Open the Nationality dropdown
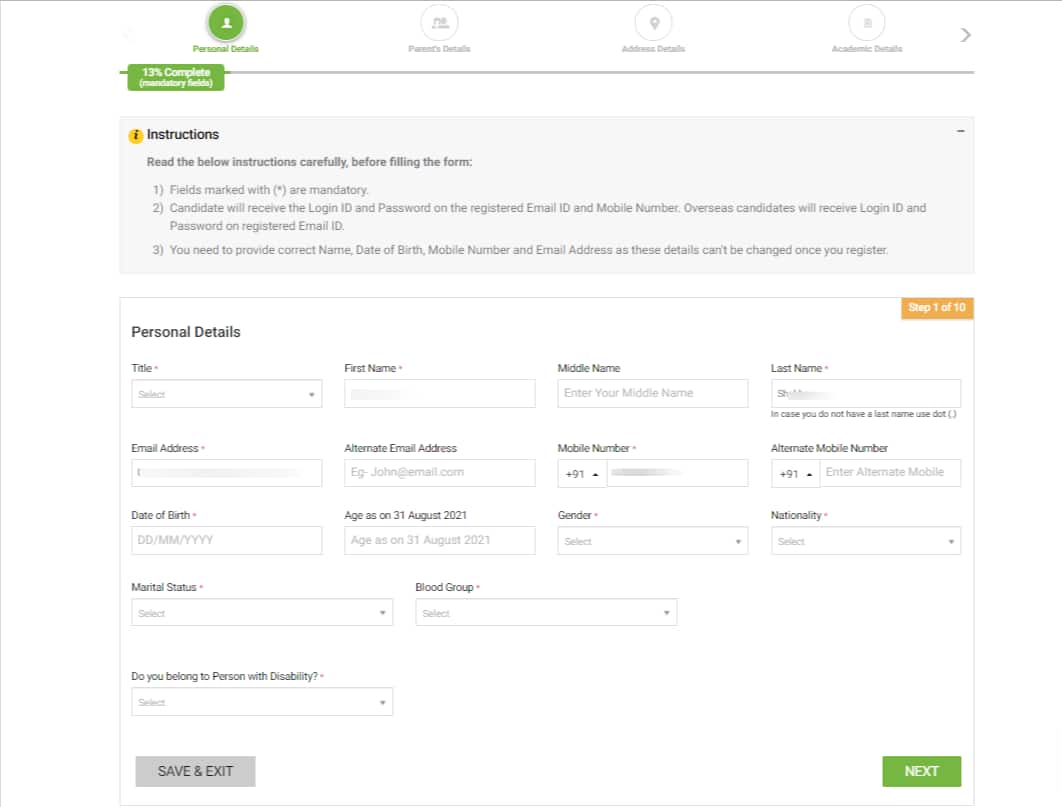This screenshot has height=807, width=1062. click(x=865, y=540)
